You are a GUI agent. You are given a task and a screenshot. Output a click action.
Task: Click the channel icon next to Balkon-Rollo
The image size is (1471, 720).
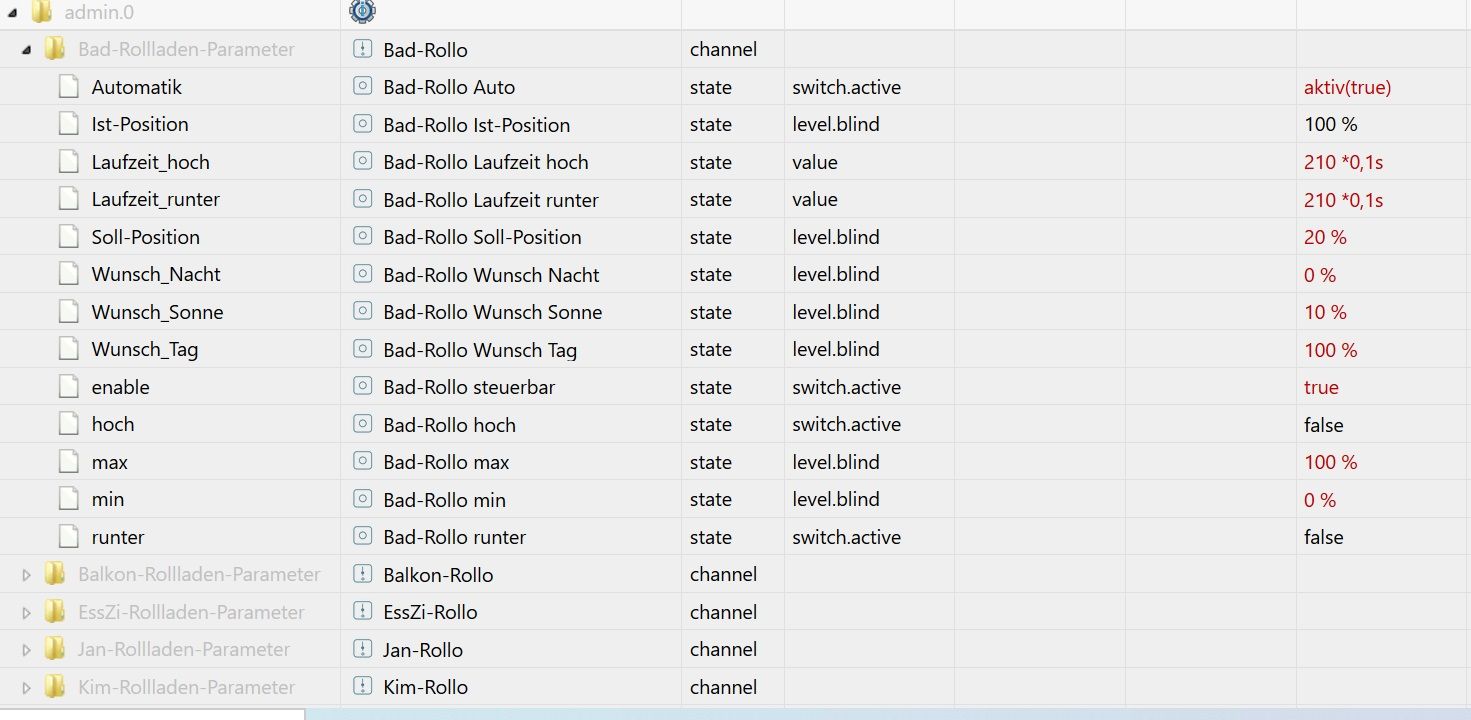363,574
